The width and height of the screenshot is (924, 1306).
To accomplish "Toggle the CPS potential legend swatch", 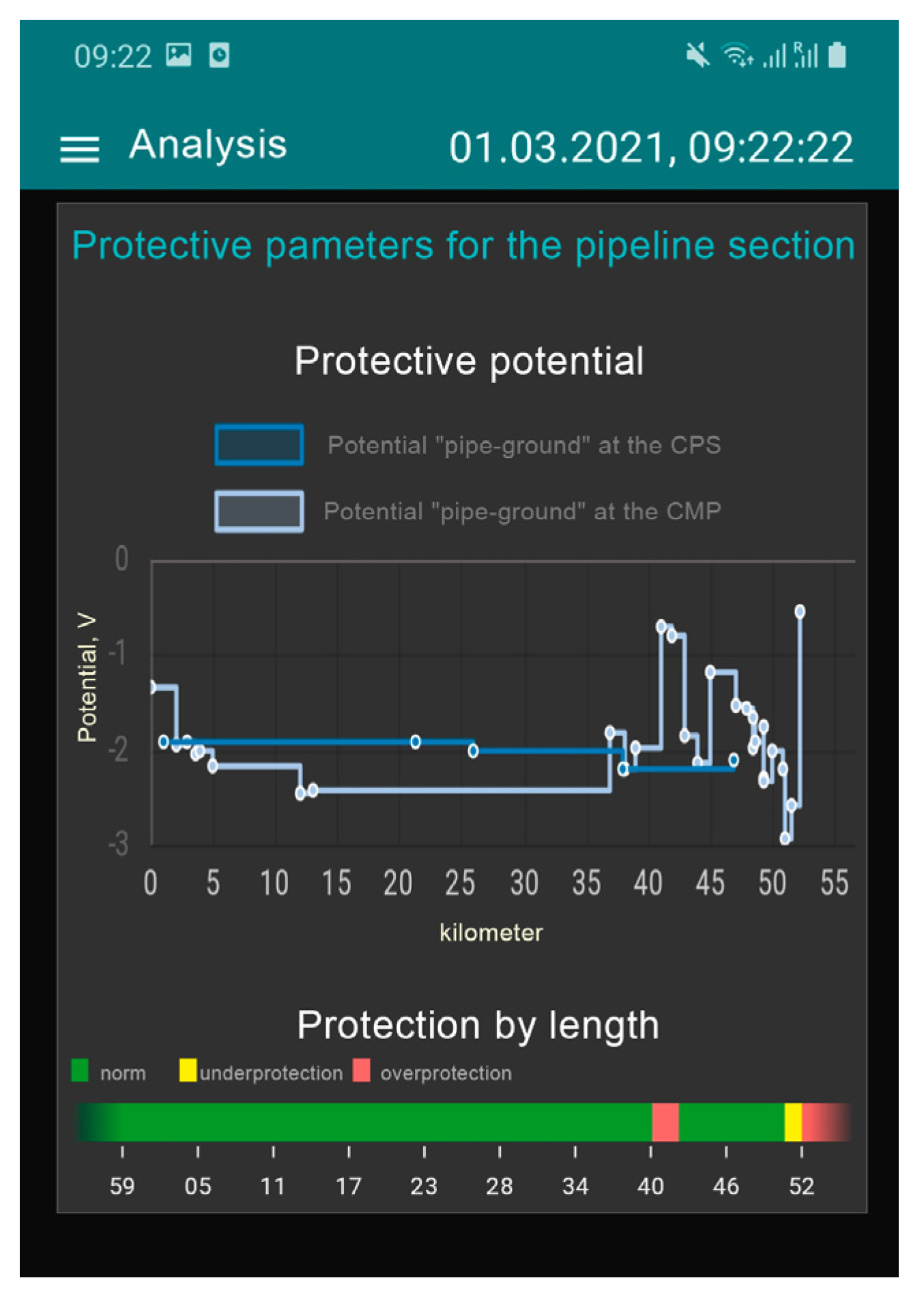I will tap(259, 445).
